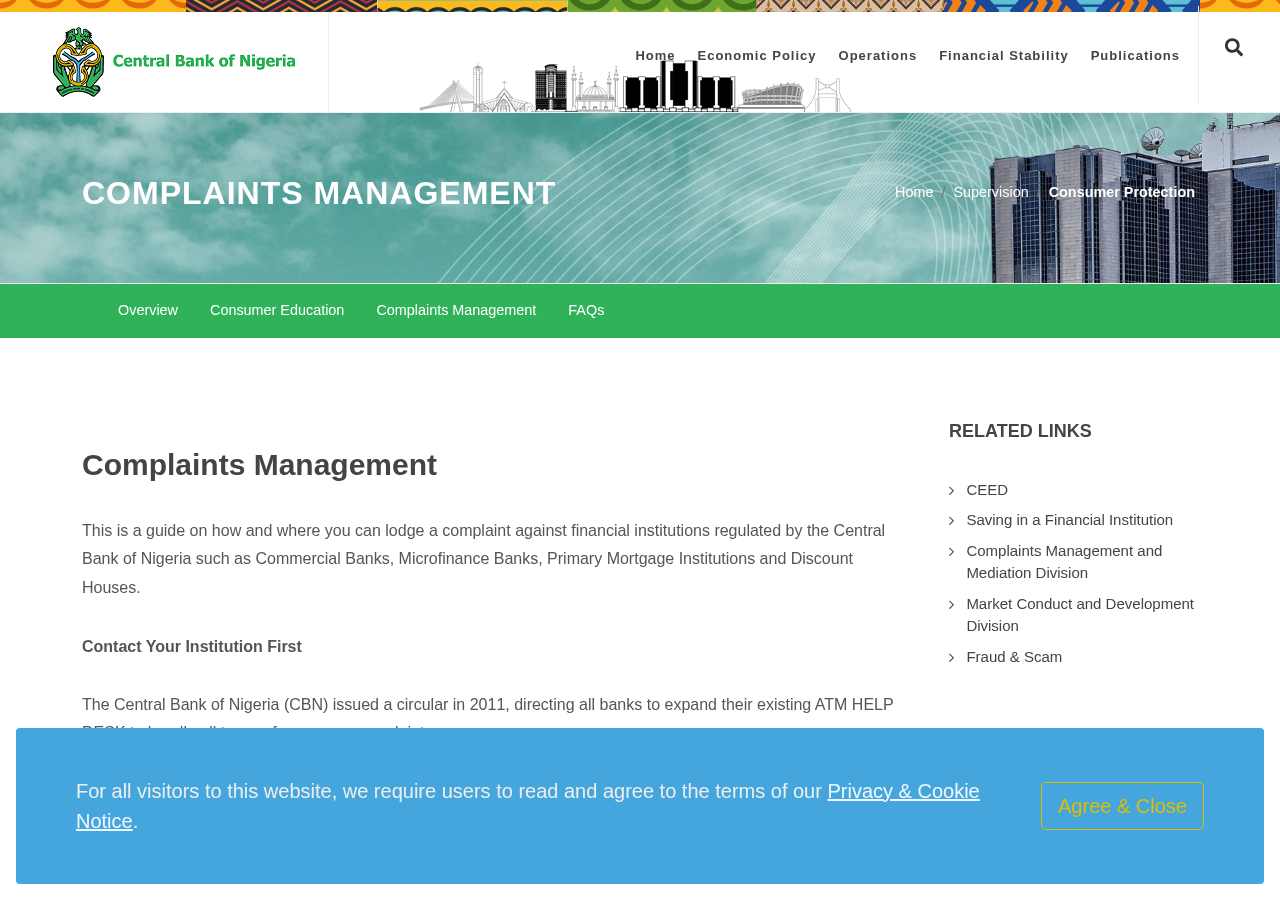This screenshot has height=900, width=1280.
Task: Open the Operations menu
Action: 878,56
